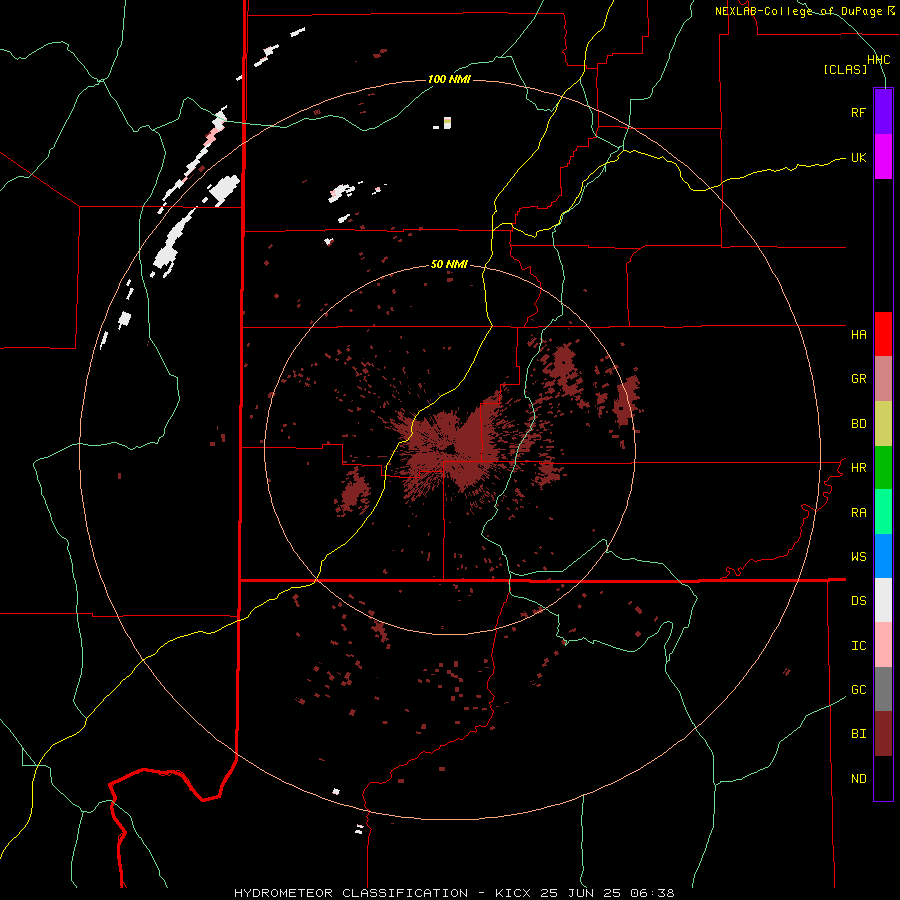Click the 06:38 timestamp text
The width and height of the screenshot is (900, 900).
[x=653, y=893]
